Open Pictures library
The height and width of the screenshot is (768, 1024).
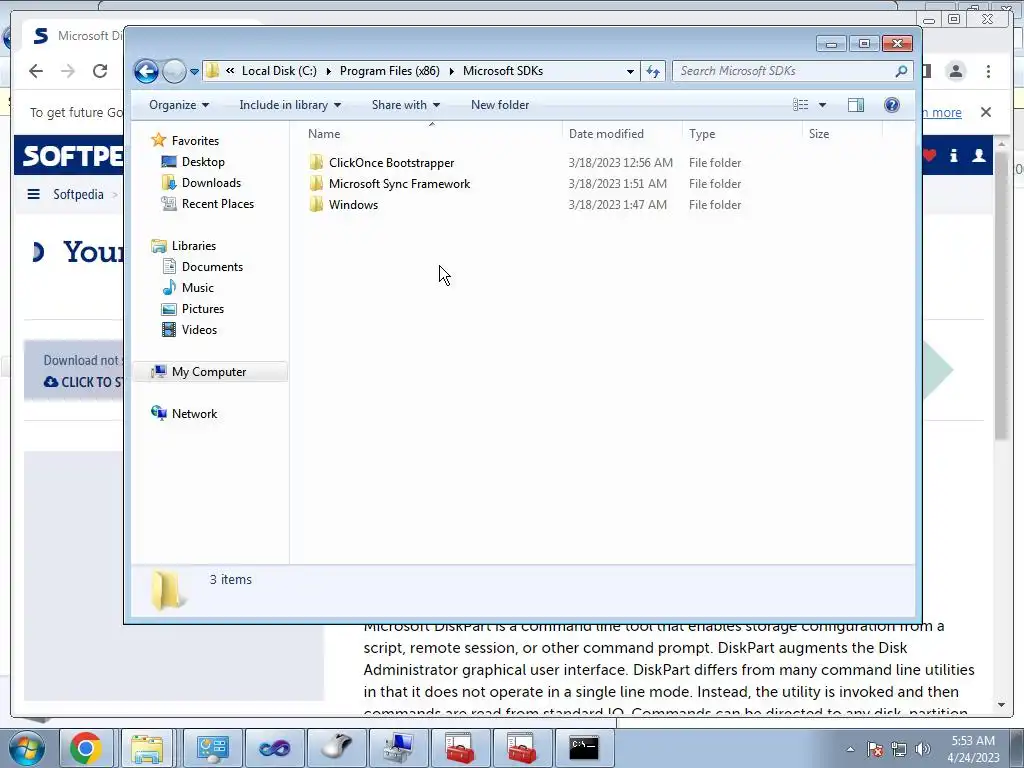[202, 308]
